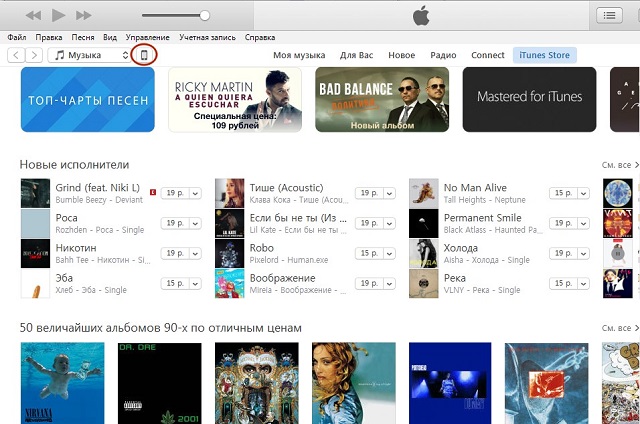Go forward with the right arrow button
This screenshot has width=640, height=424.
point(34,55)
